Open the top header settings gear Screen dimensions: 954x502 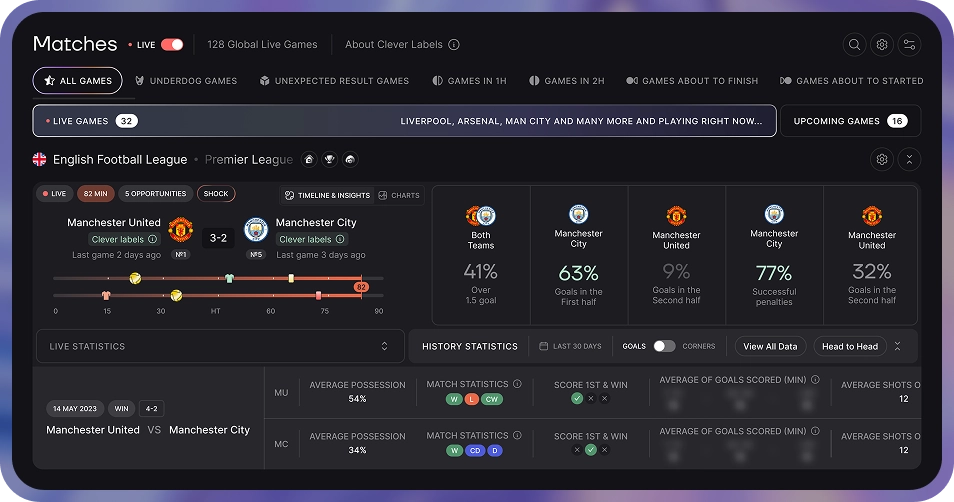click(x=882, y=44)
